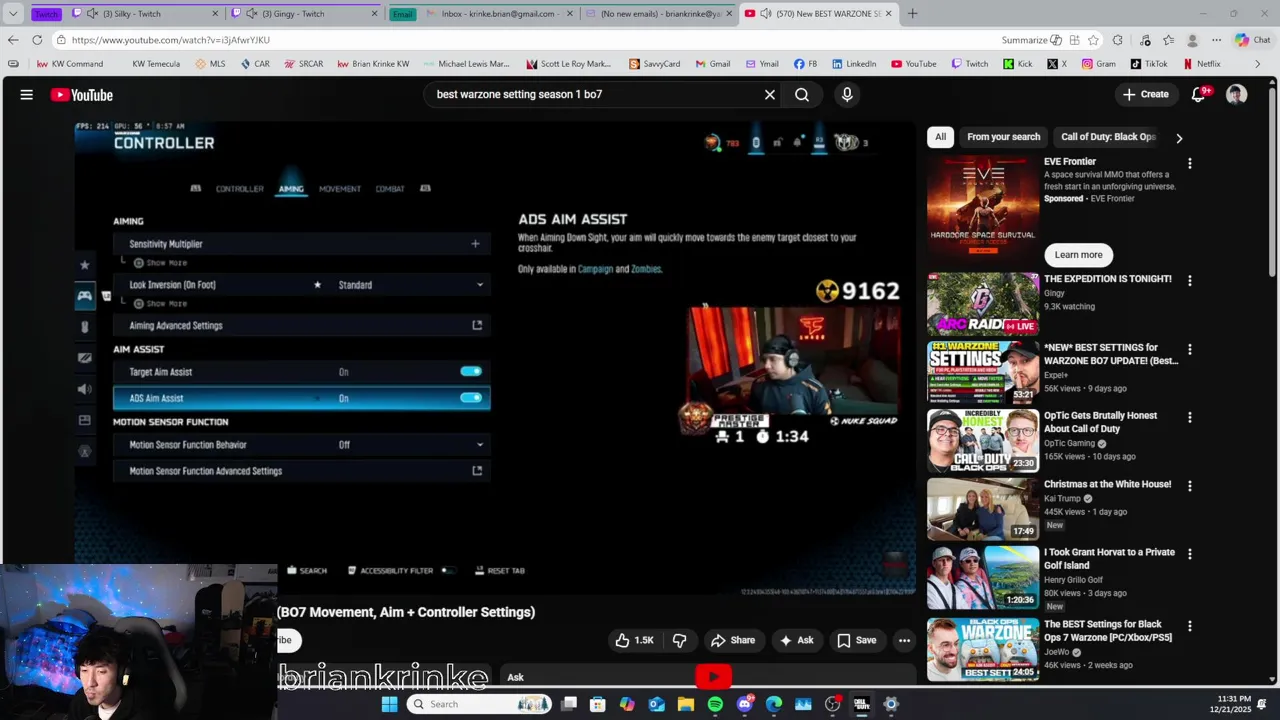Screen dimensions: 1280x720
Task: Expand Look Inversion Standard dropdown
Action: [x=480, y=285]
